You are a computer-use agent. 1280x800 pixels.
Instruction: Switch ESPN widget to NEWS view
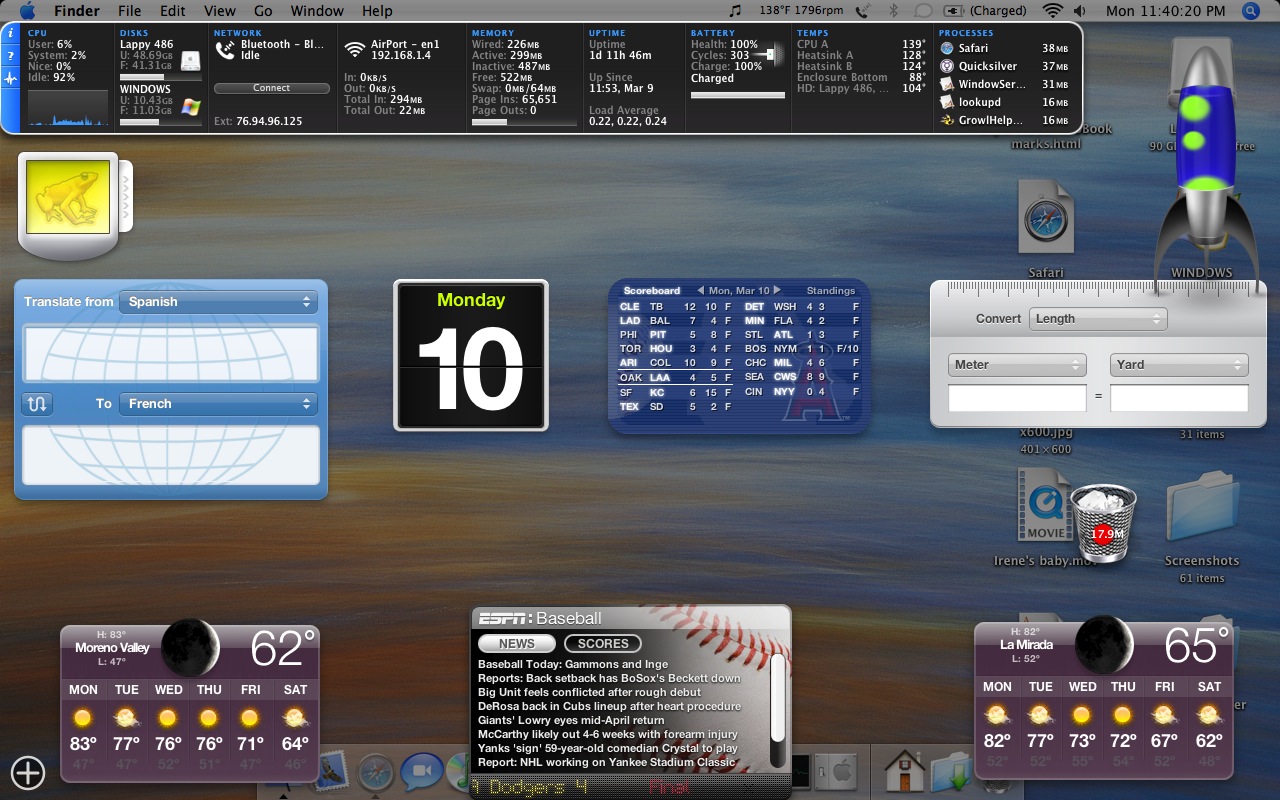[x=517, y=644]
